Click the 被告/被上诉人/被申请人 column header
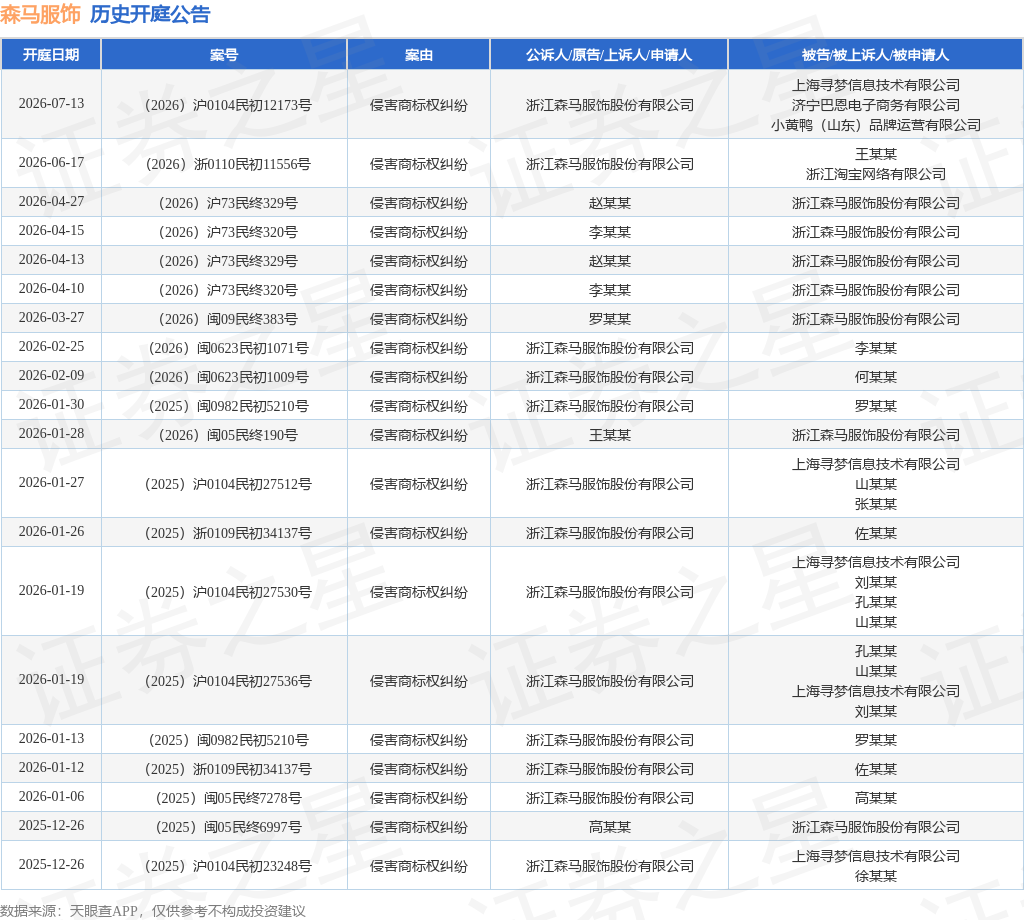 point(875,55)
